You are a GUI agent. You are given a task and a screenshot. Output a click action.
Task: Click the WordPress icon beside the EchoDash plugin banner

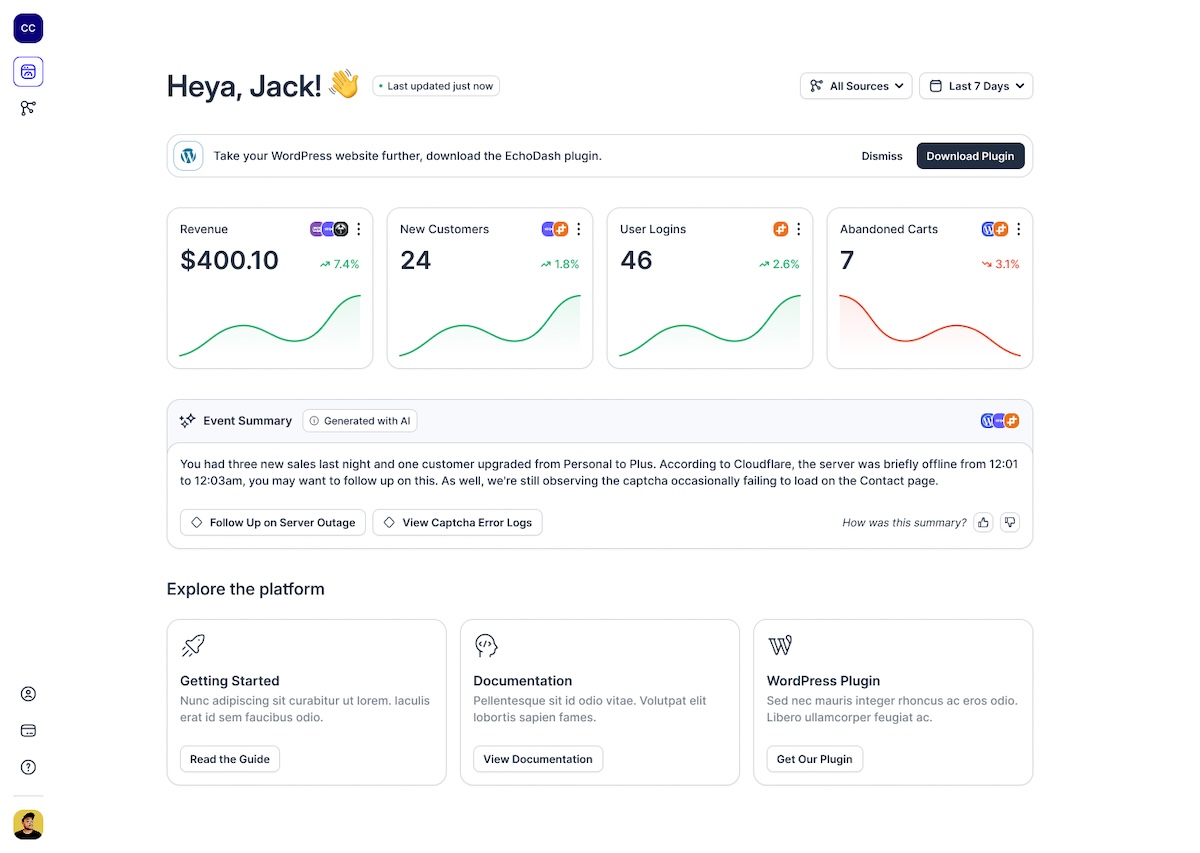[x=188, y=156]
